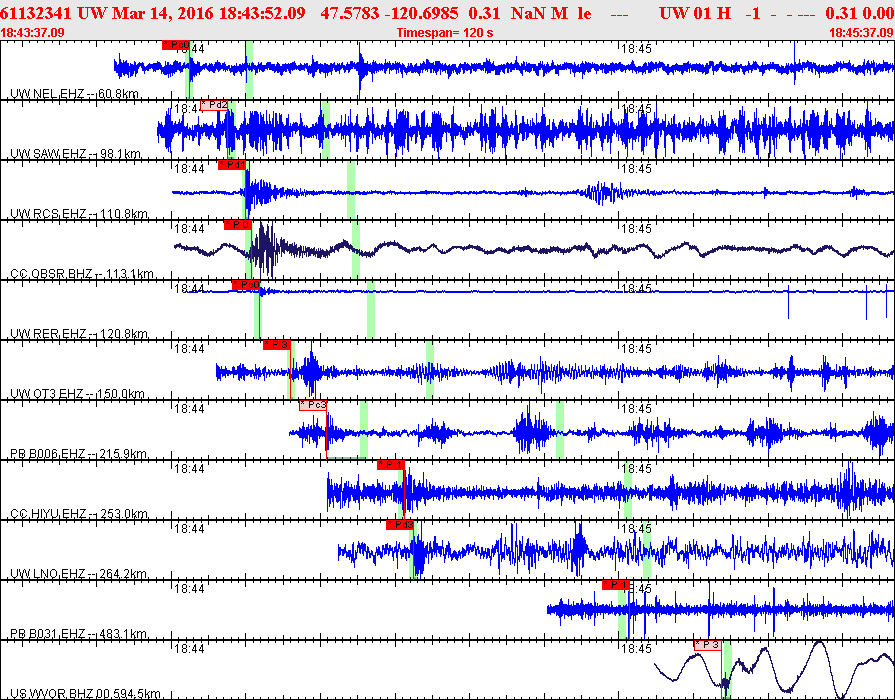Screen dimensions: 895x700
Task: Click the Pc3 pick flag on B006 trace
Action: click(x=313, y=405)
